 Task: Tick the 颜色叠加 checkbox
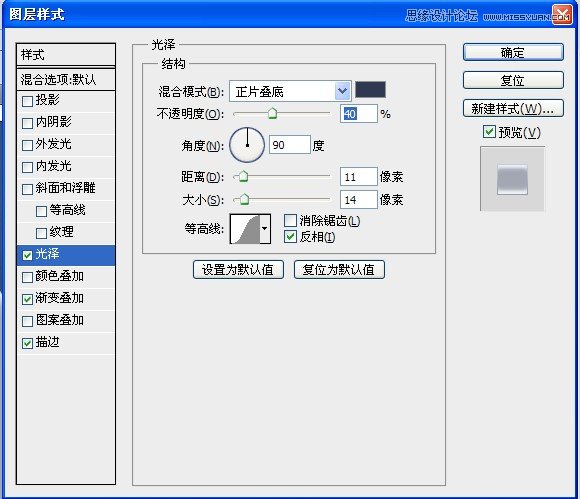[28, 277]
